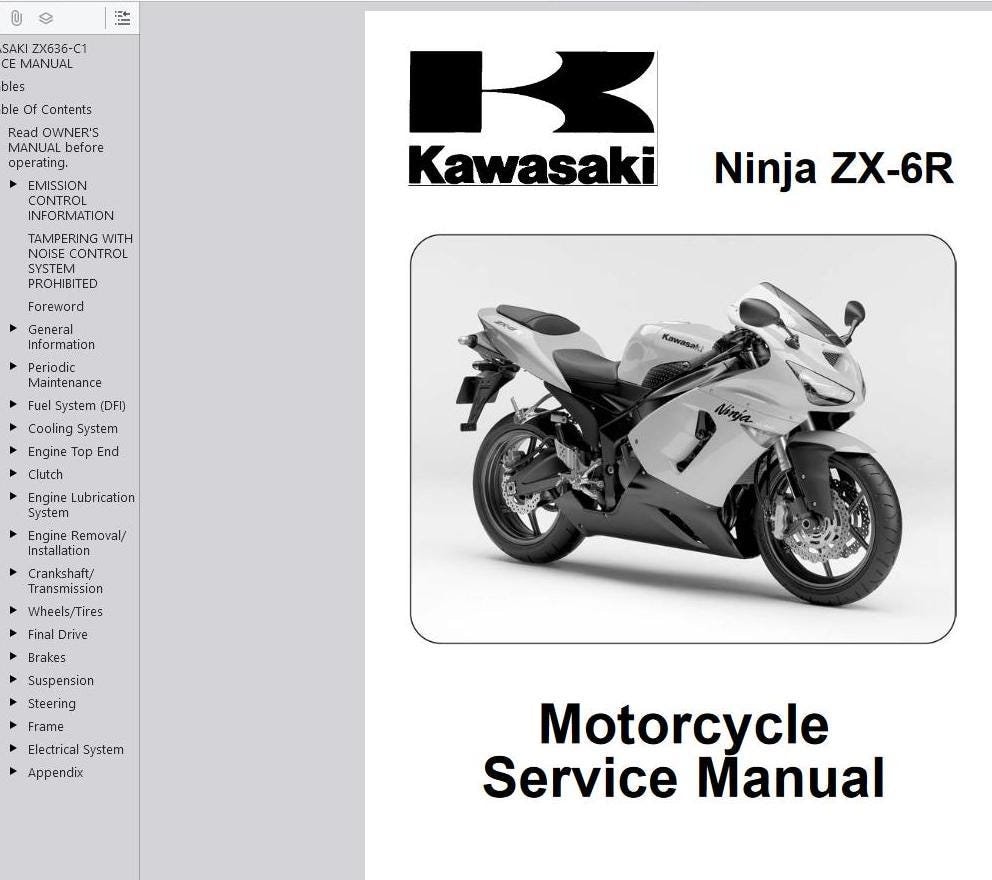Viewport: 992px width, 880px height.
Task: Select the ZX636-C1 SERVICE MANUAL root bookmark
Action: (x=44, y=56)
